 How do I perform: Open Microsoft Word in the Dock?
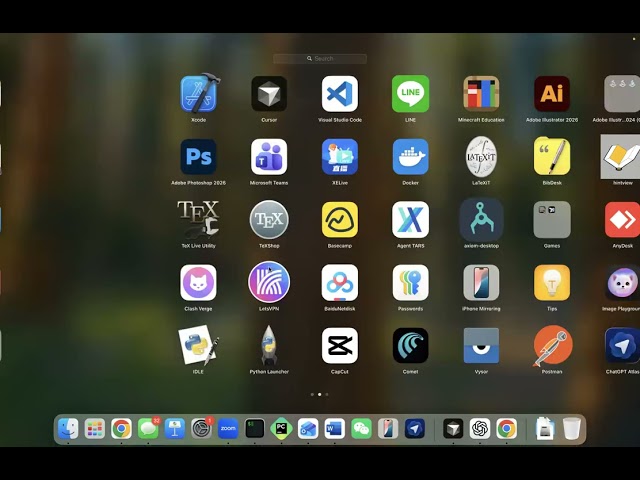coord(335,429)
